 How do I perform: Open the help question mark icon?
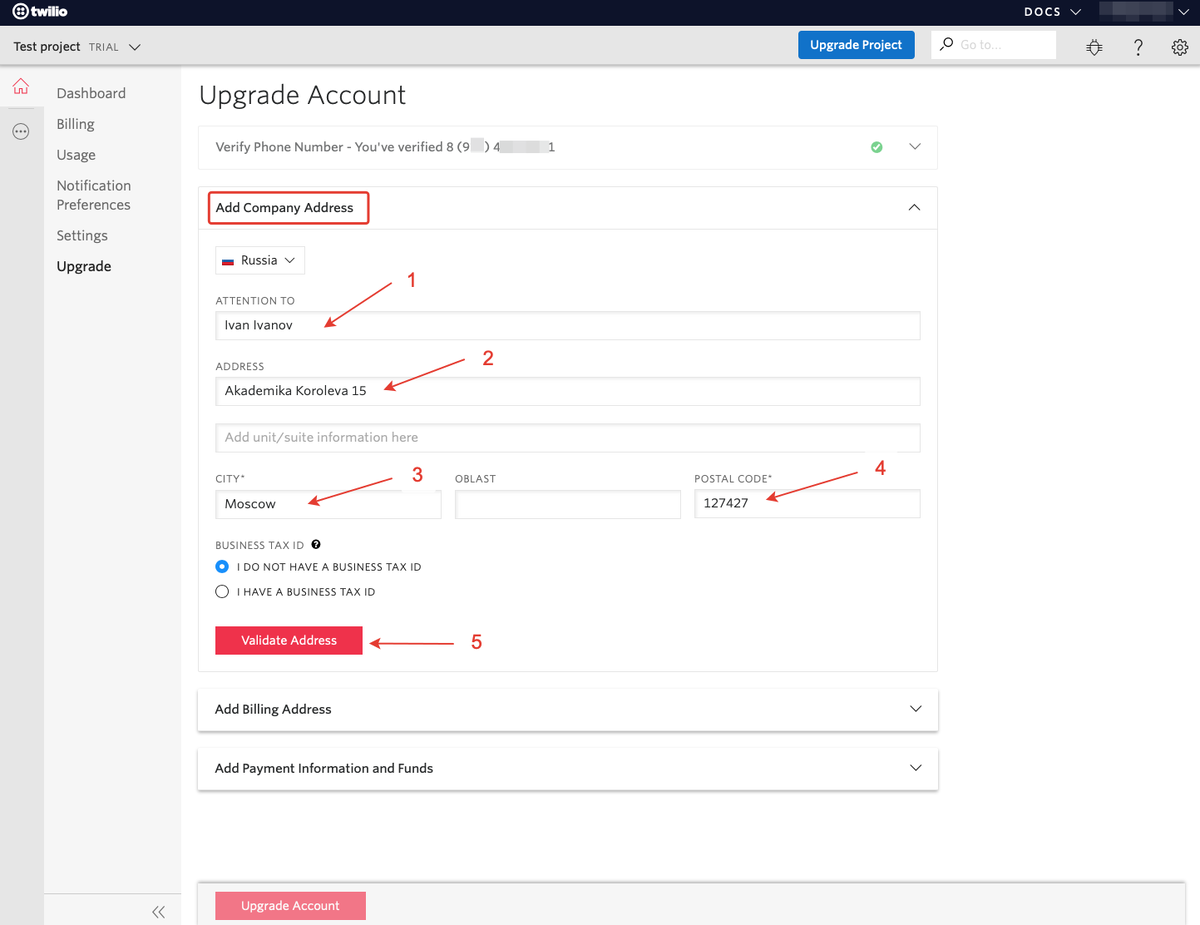[x=1138, y=46]
